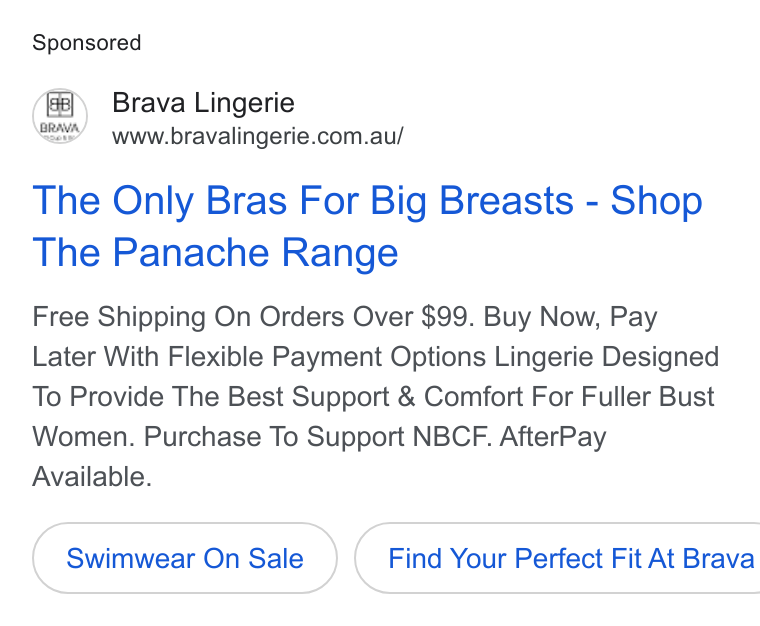Click the 'Available.' text on last line
Image resolution: width=760 pixels, height=626 pixels.
(x=92, y=477)
